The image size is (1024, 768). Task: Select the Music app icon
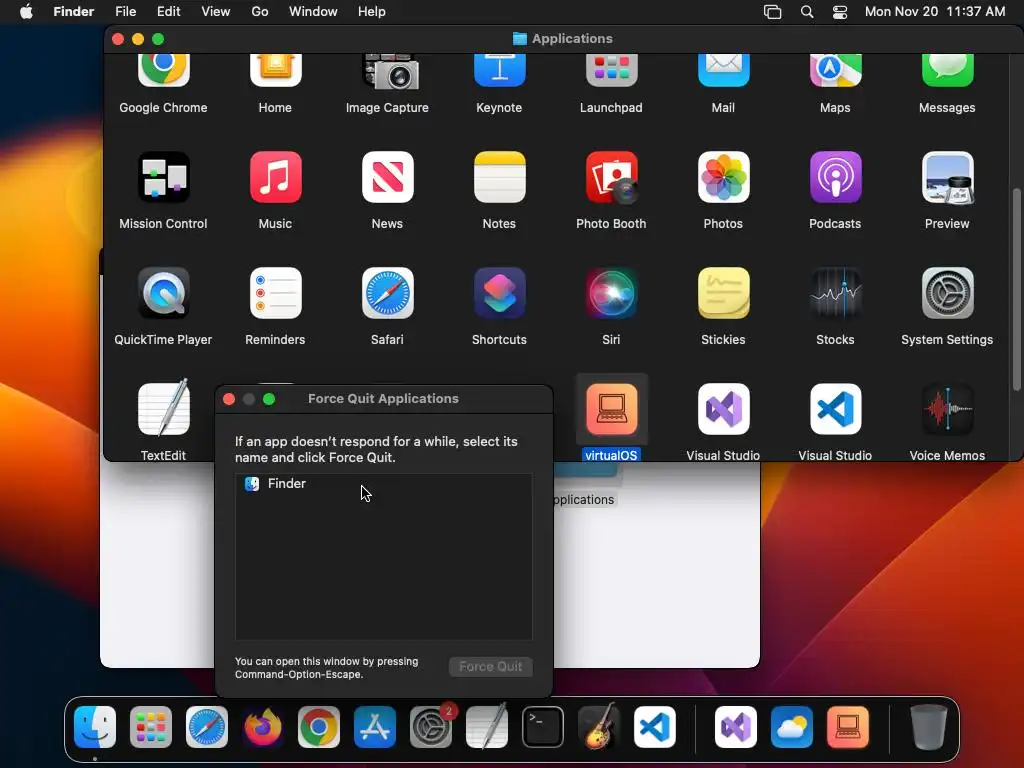pyautogui.click(x=276, y=177)
